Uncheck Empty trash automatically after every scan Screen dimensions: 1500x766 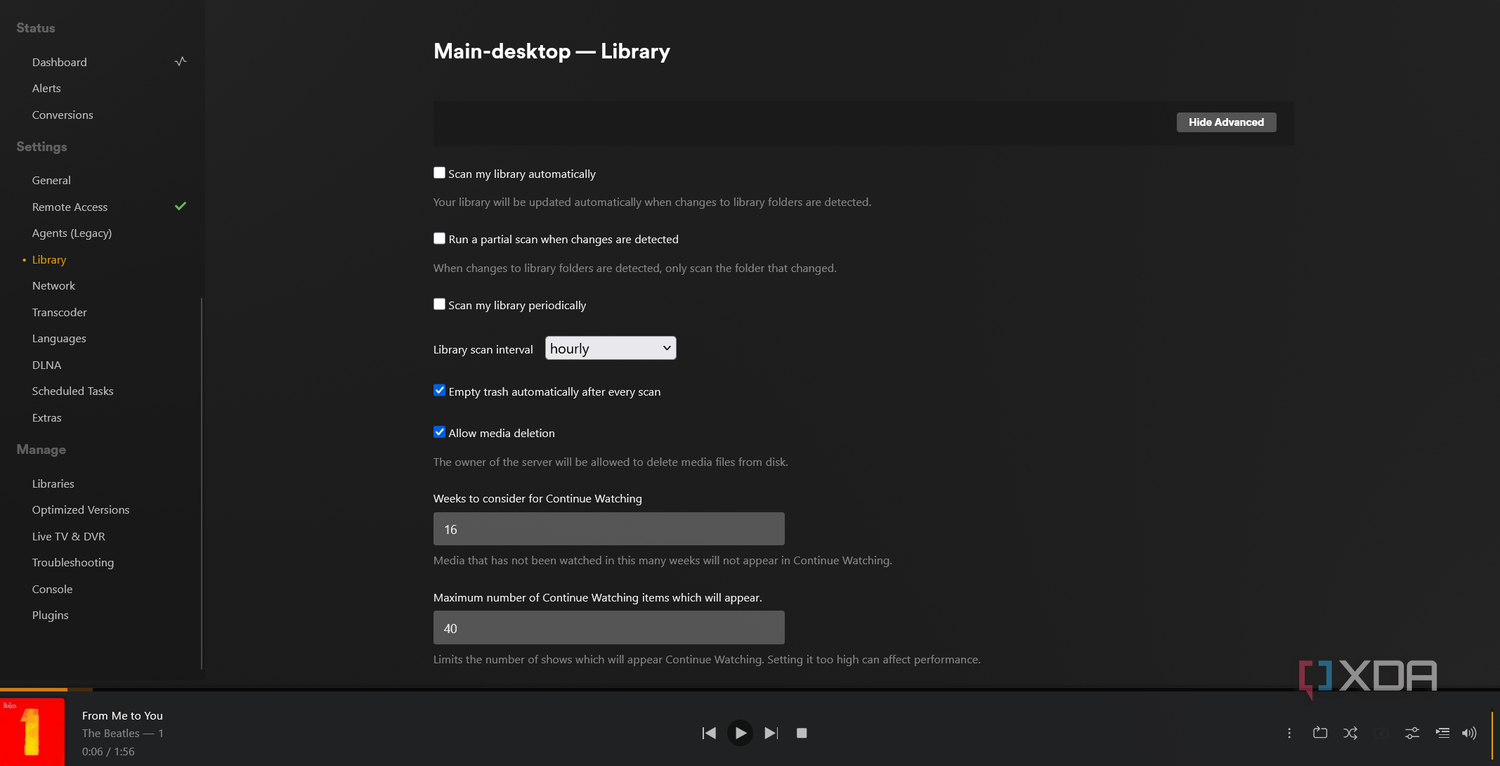click(x=439, y=391)
